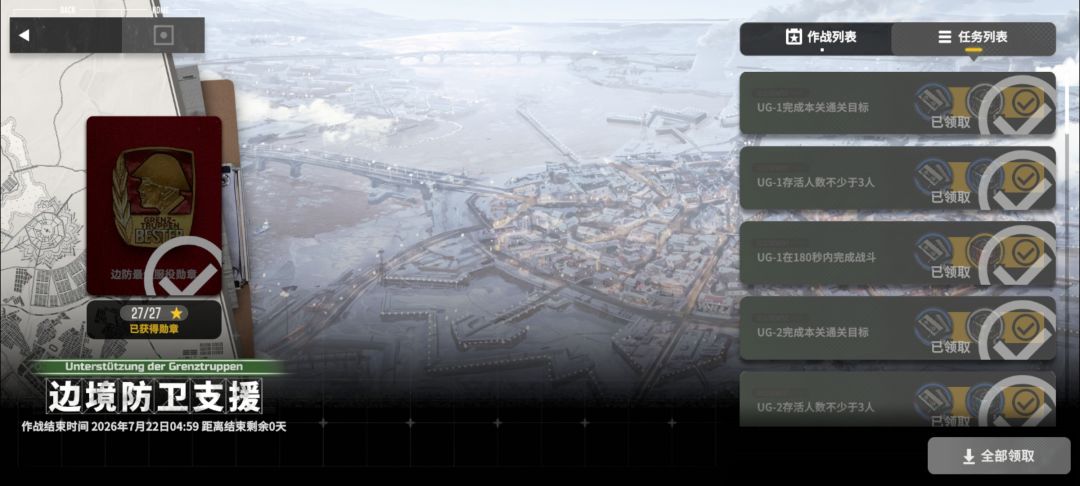Select the UG-2存活人数不少于3人 task entry
1080x486 pixels.
coord(897,399)
